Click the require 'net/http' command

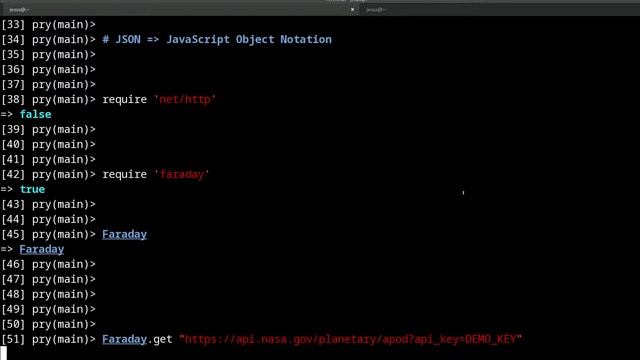pyautogui.click(x=159, y=99)
